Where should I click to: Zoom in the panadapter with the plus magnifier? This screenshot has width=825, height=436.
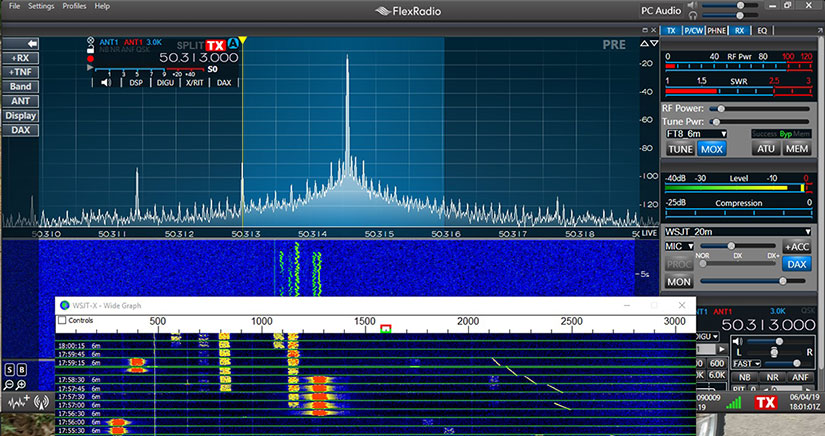click(x=21, y=386)
